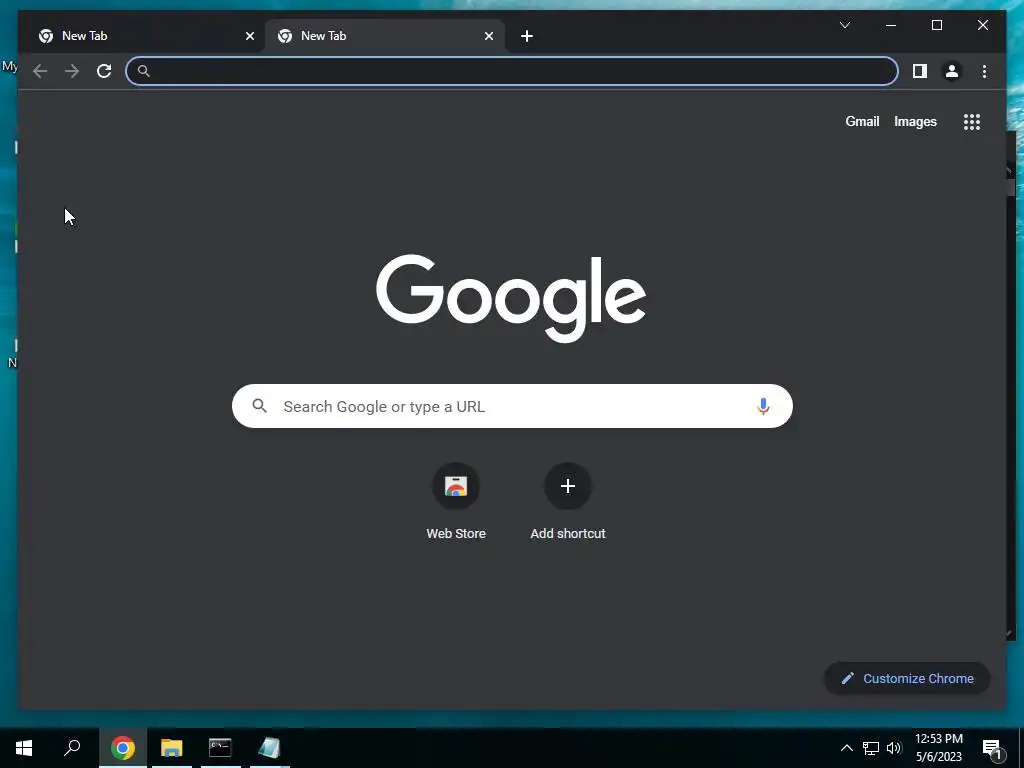Viewport: 1024px width, 768px height.
Task: Open the Gmail link
Action: (862, 121)
